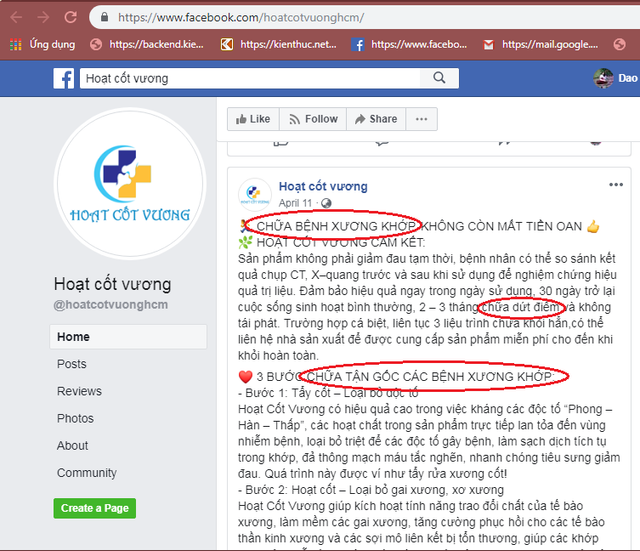Click the Dao profile name
The height and width of the screenshot is (551, 640).
coord(628,78)
